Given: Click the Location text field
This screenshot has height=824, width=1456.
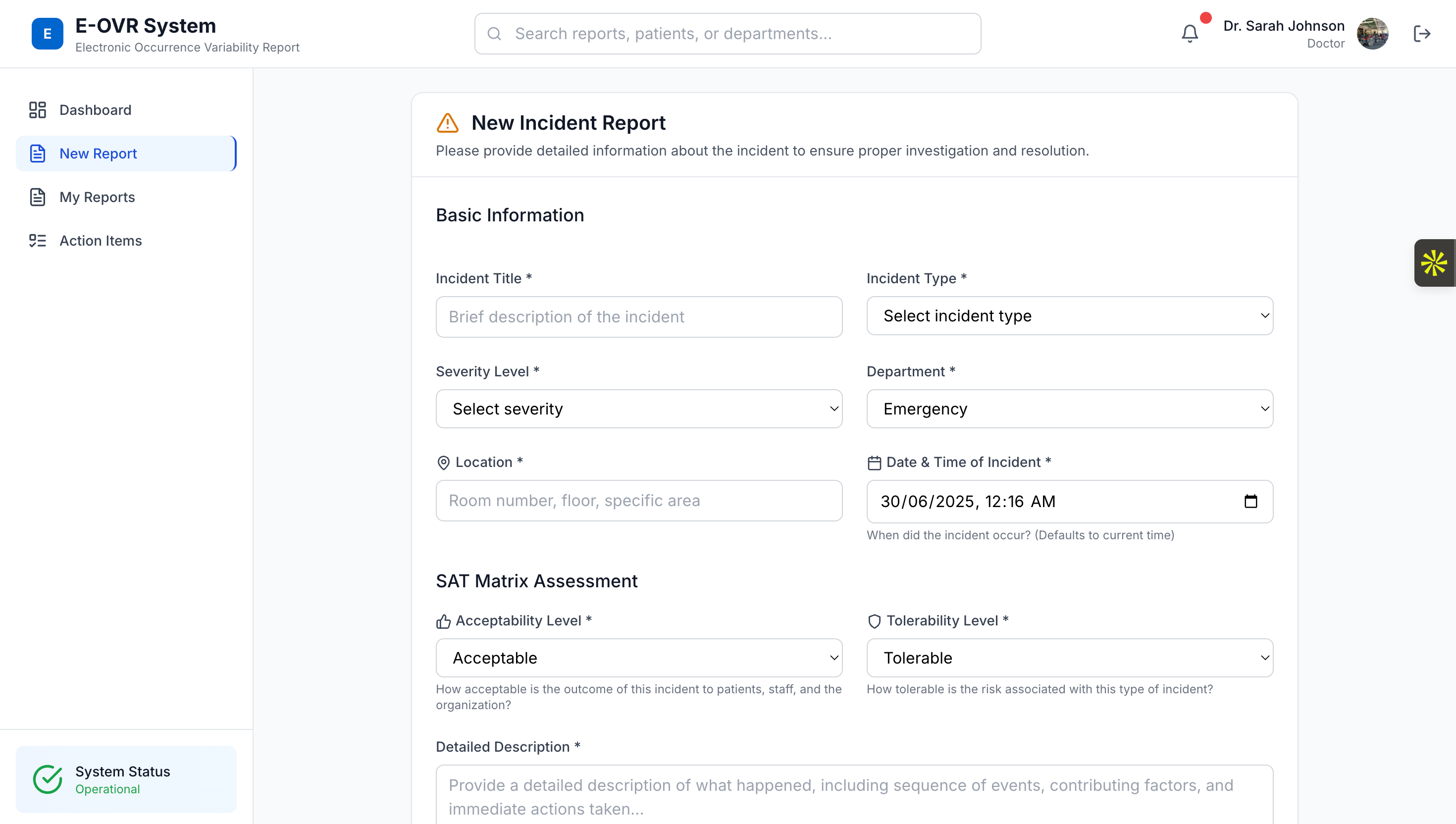Looking at the screenshot, I should [x=639, y=501].
